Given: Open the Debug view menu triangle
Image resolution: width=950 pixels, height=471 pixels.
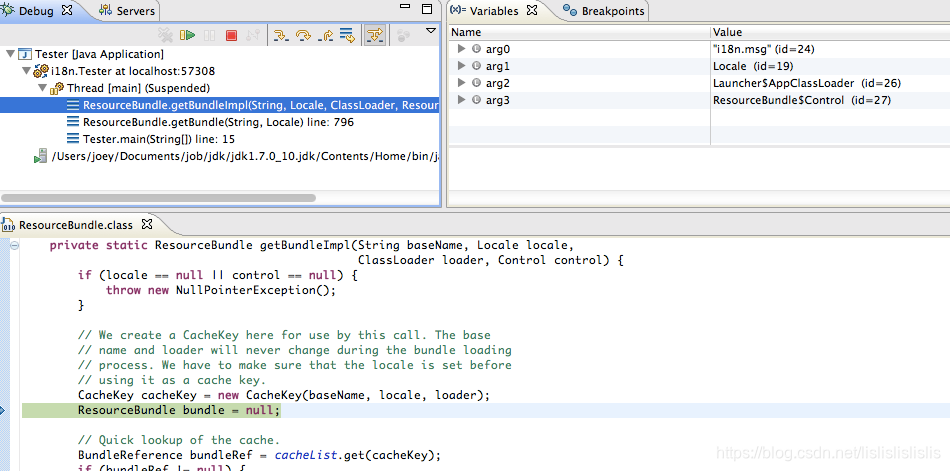Looking at the screenshot, I should pos(431,30).
